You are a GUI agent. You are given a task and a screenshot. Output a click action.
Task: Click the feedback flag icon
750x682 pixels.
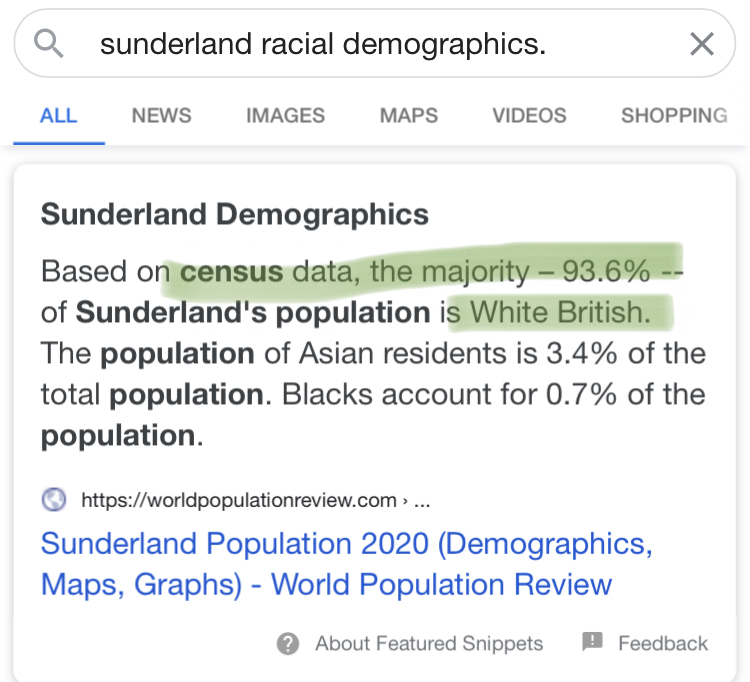click(592, 642)
